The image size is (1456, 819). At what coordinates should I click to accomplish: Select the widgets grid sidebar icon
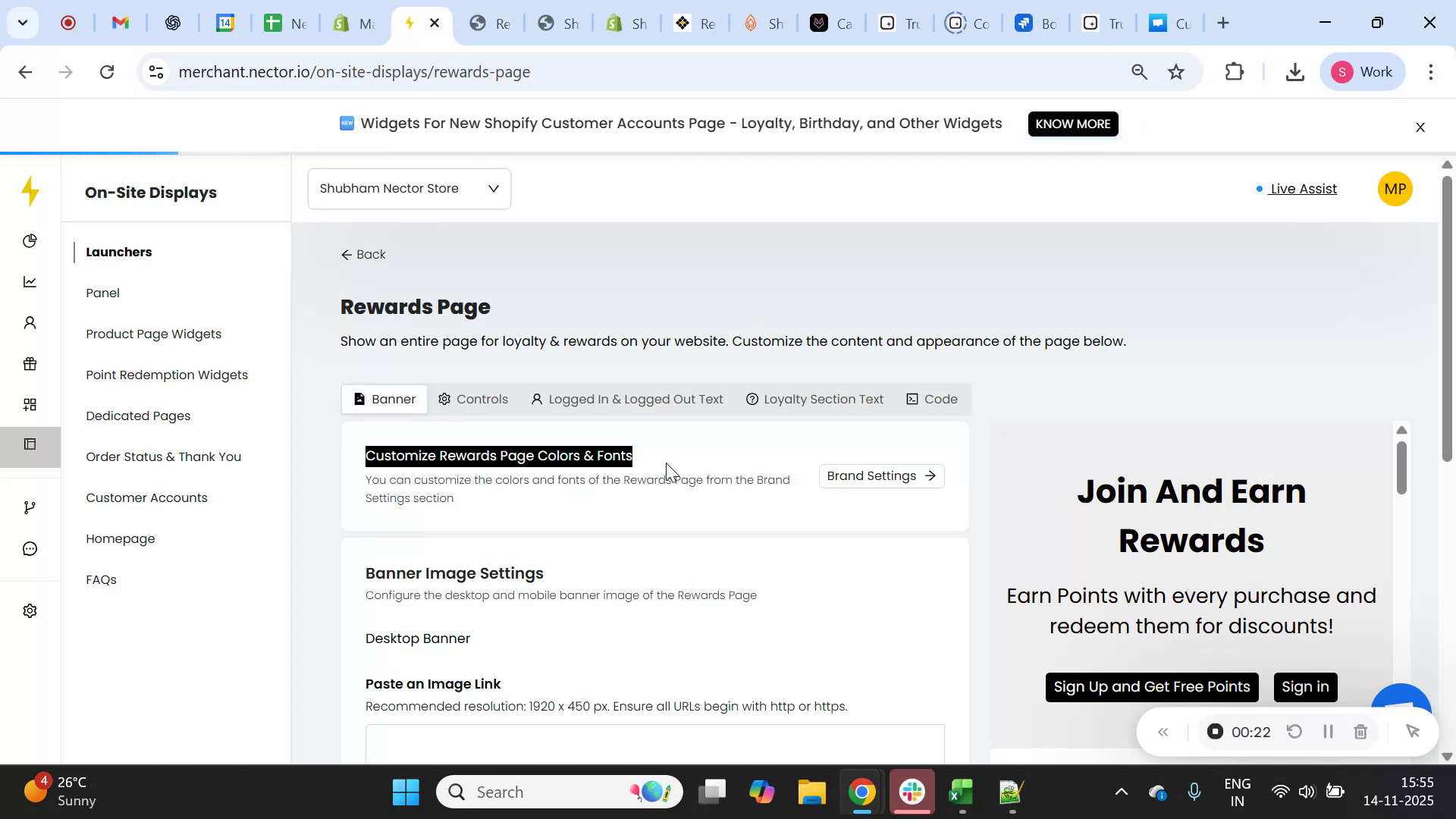coord(30,404)
